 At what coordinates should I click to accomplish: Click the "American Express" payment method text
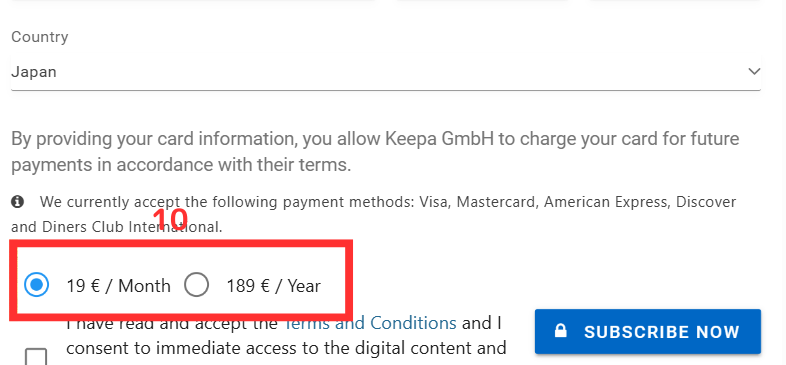(606, 202)
